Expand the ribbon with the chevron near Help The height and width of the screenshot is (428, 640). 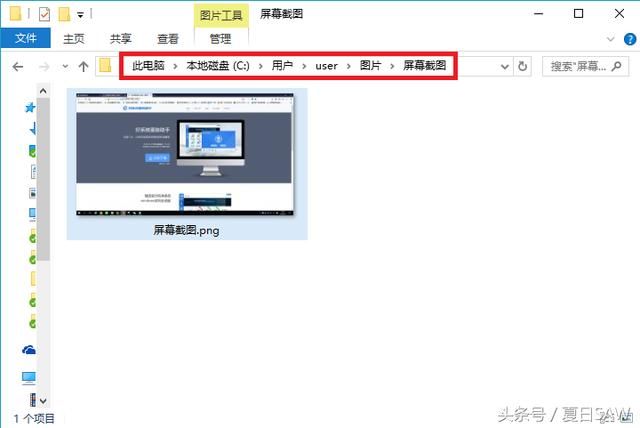pyautogui.click(x=611, y=39)
